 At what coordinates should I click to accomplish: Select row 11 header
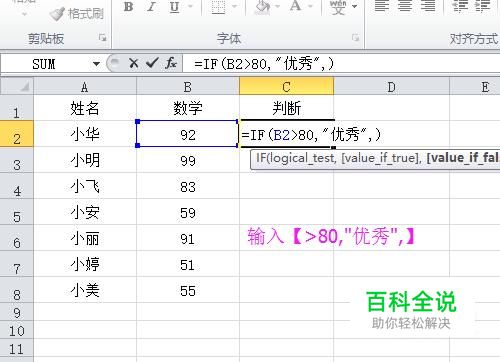pos(17,349)
